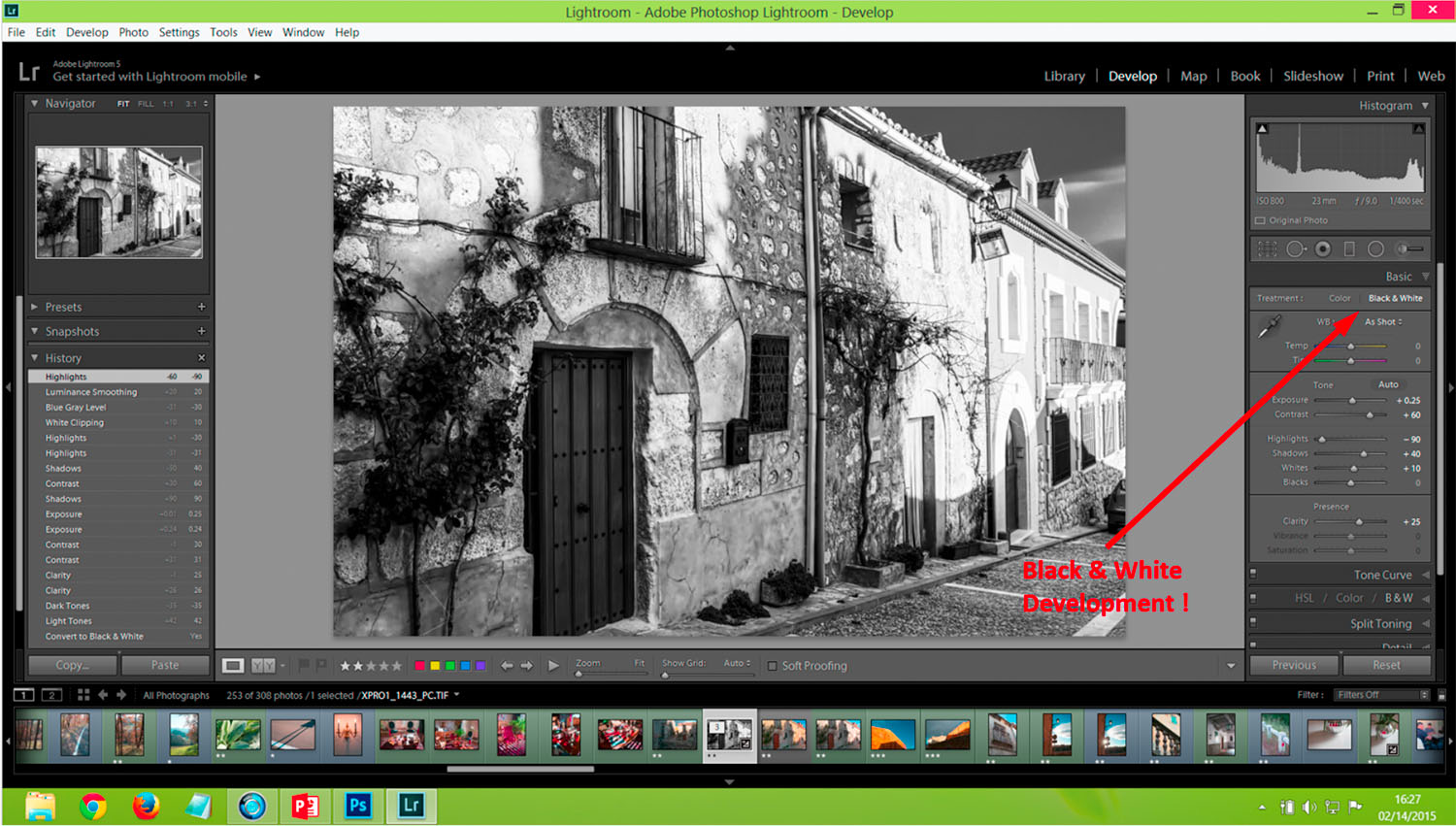Add a new preset with plus icon
1456x826 pixels.
(202, 307)
